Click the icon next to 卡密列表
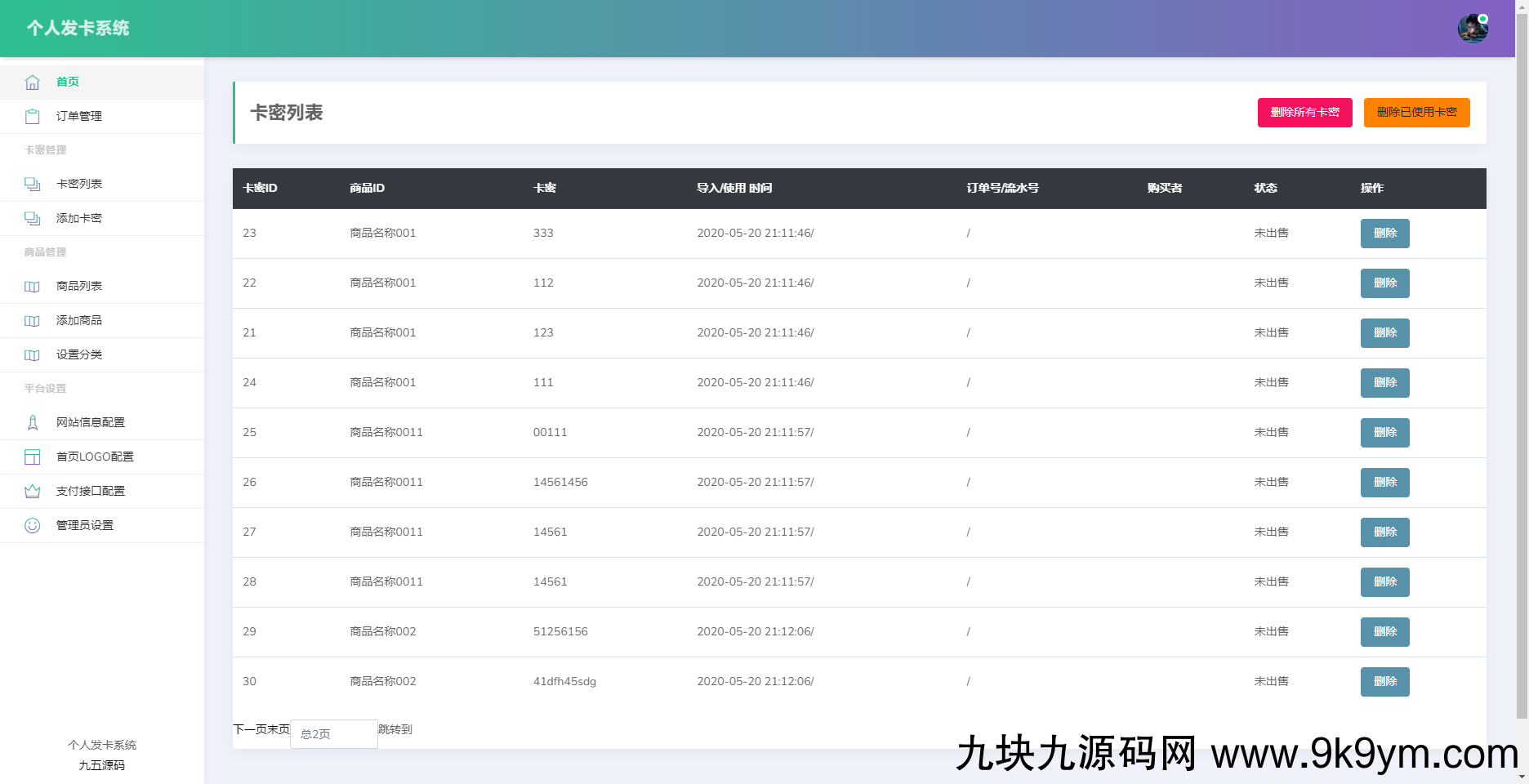 point(32,185)
